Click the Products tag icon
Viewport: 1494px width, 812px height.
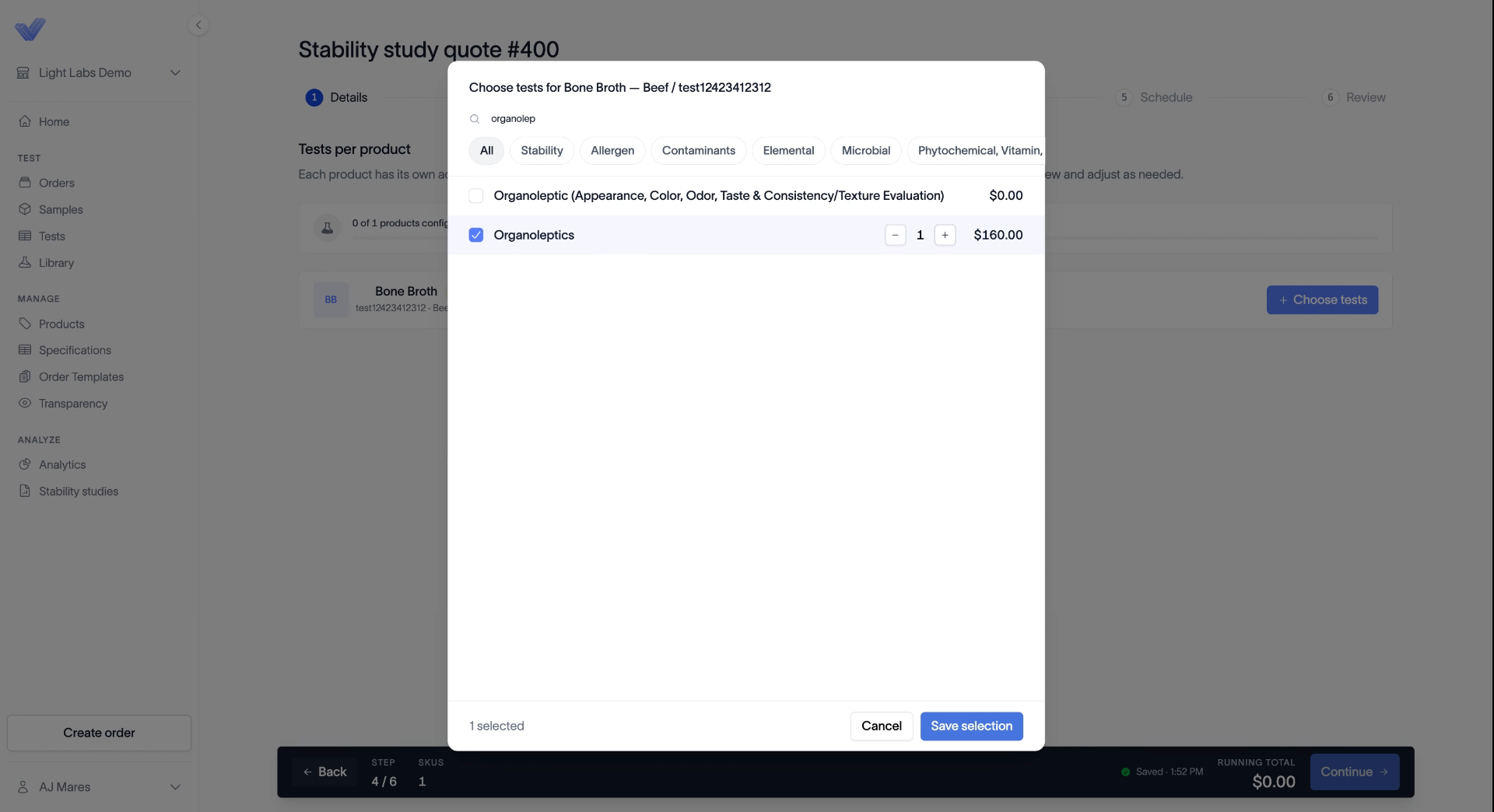(x=25, y=324)
